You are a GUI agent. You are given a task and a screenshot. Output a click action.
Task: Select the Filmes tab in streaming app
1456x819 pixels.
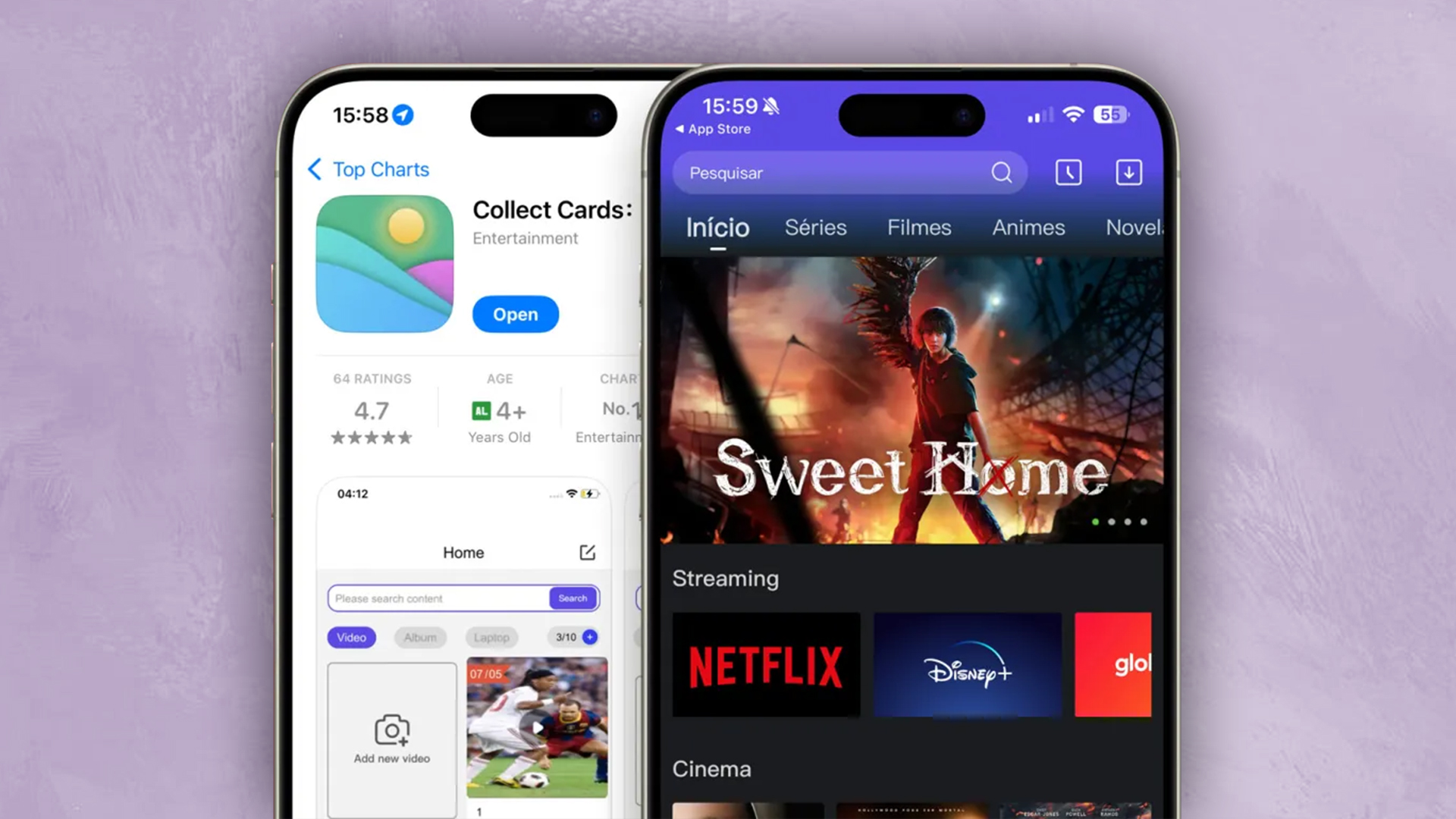pyautogui.click(x=918, y=227)
